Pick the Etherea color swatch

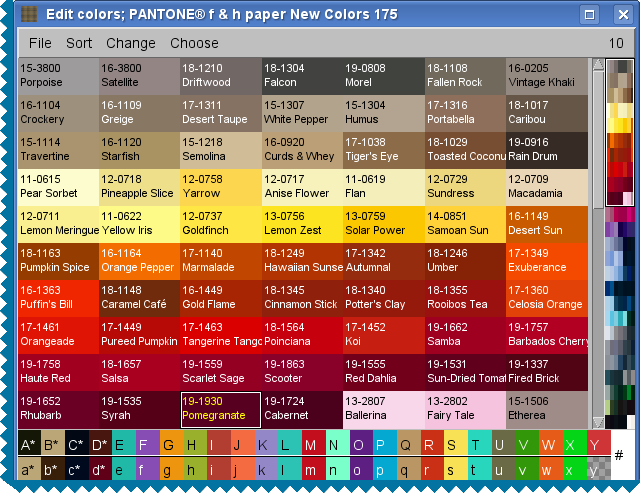547,410
